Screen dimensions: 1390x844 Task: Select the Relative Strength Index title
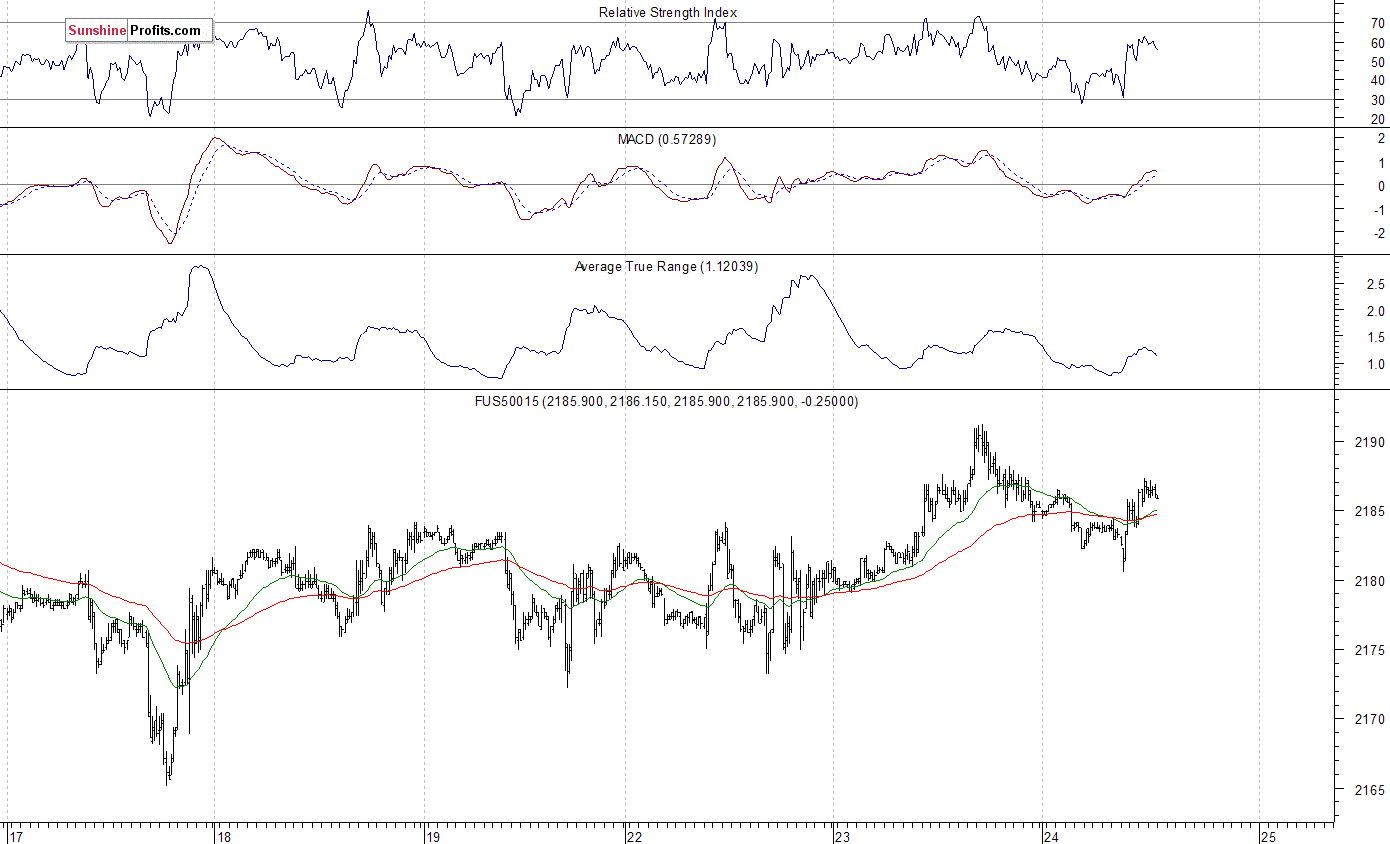click(668, 12)
